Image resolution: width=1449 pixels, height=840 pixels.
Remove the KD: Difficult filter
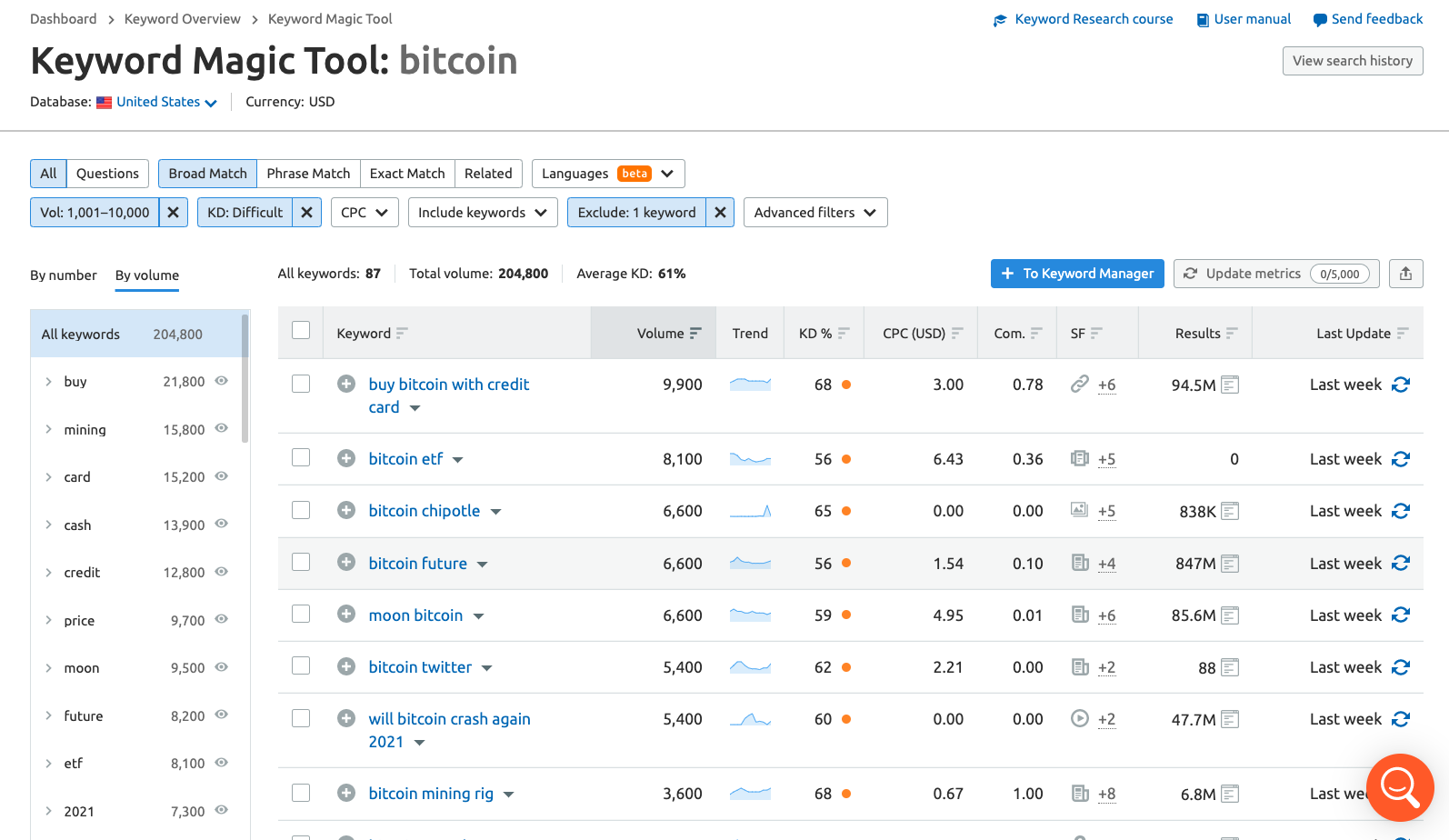(x=306, y=213)
